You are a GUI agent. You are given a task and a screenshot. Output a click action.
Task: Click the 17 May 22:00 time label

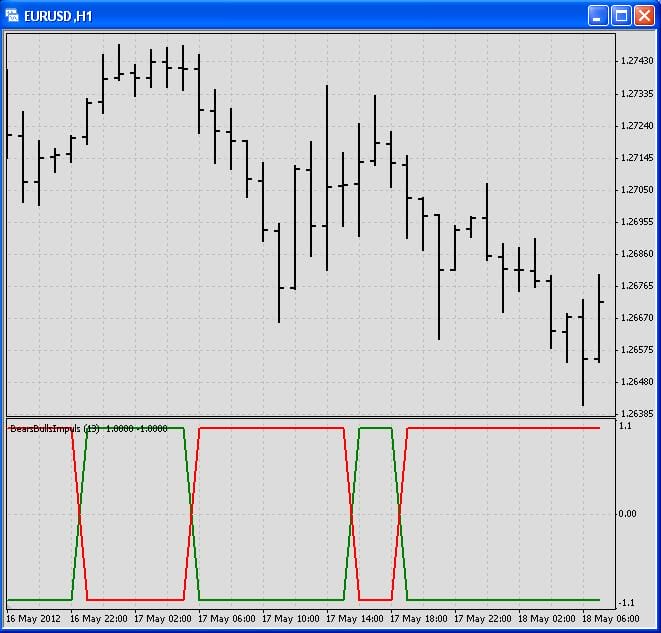pos(486,619)
